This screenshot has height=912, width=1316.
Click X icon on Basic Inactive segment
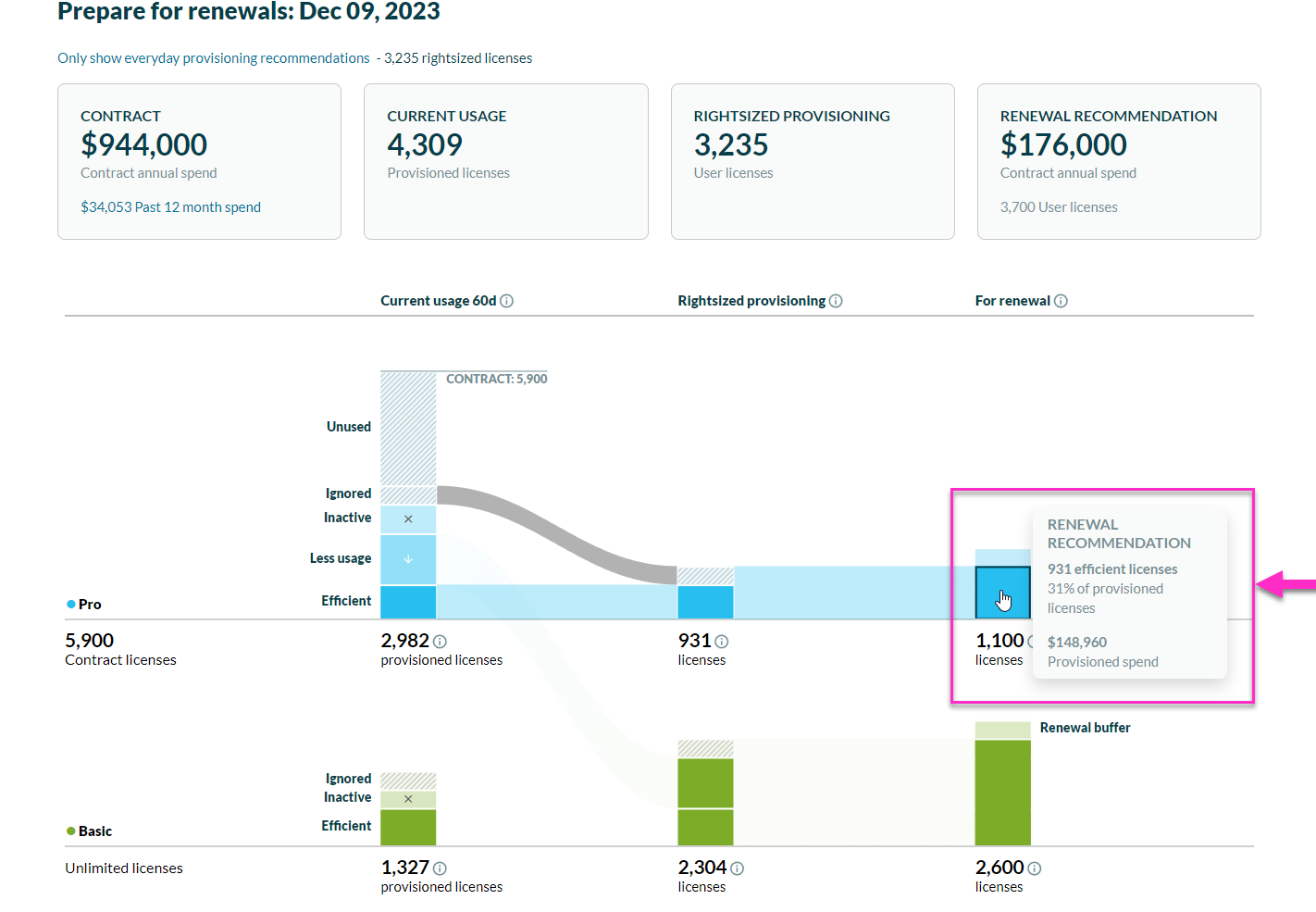coord(408,799)
